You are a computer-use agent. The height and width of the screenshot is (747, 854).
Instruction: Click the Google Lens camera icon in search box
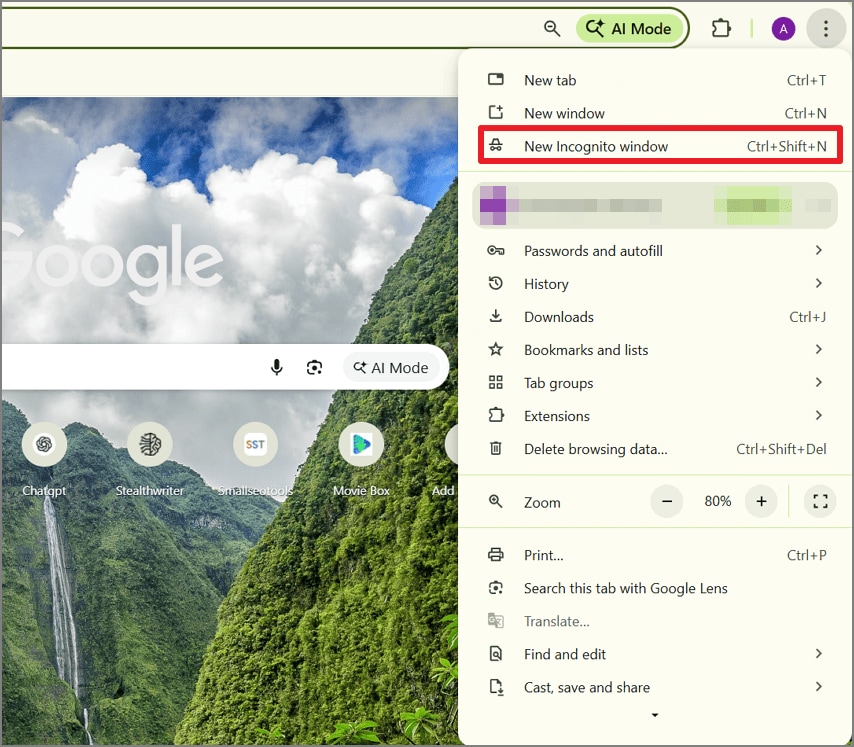[x=314, y=368]
